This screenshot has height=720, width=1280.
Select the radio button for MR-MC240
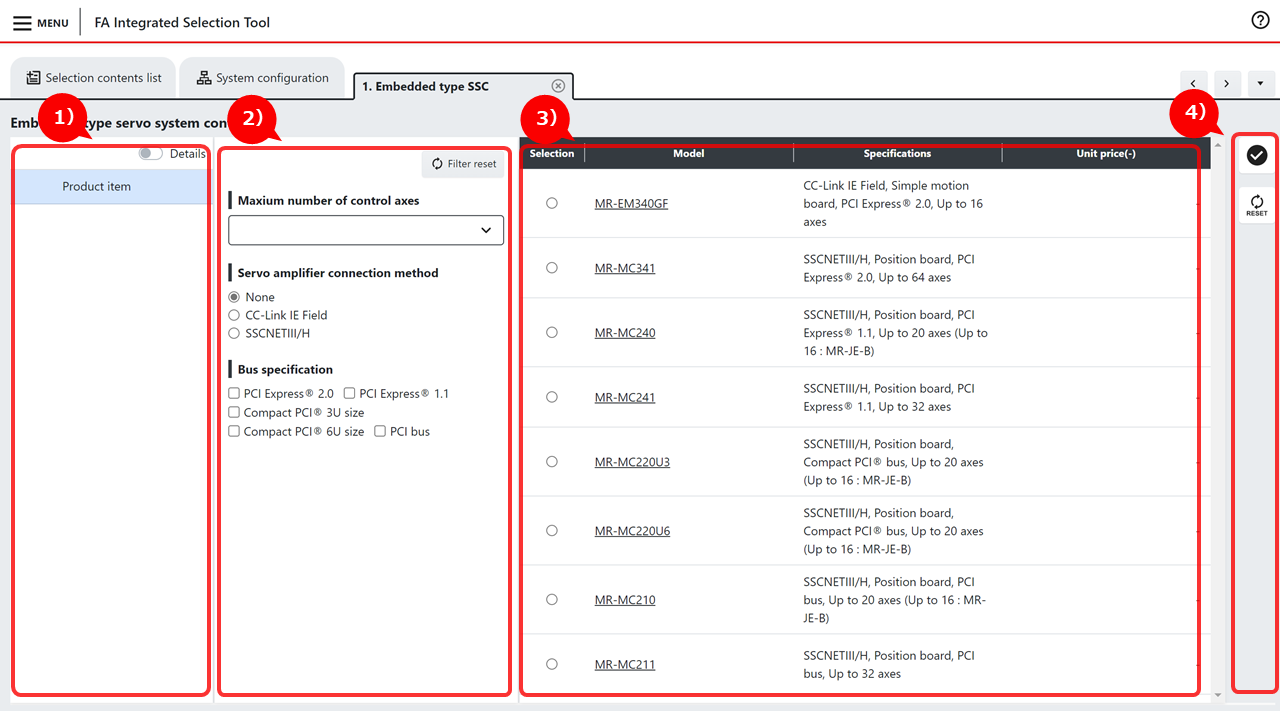tap(552, 332)
